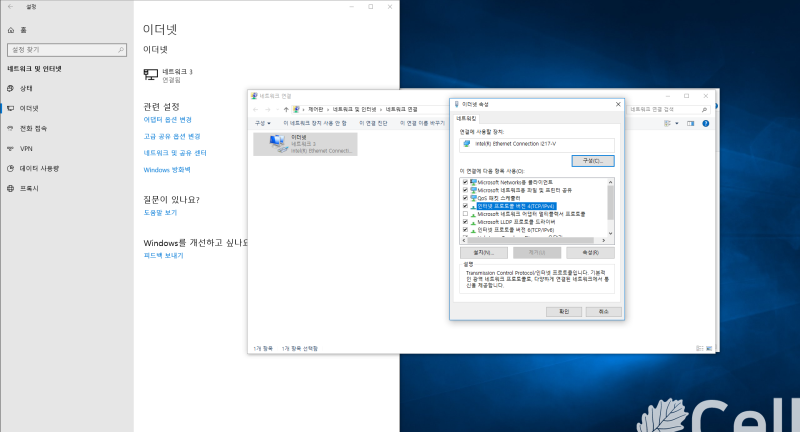Viewport: 800px width, 432px height.
Task: Click the scroll down arrow in protocol list
Action: (x=610, y=234)
